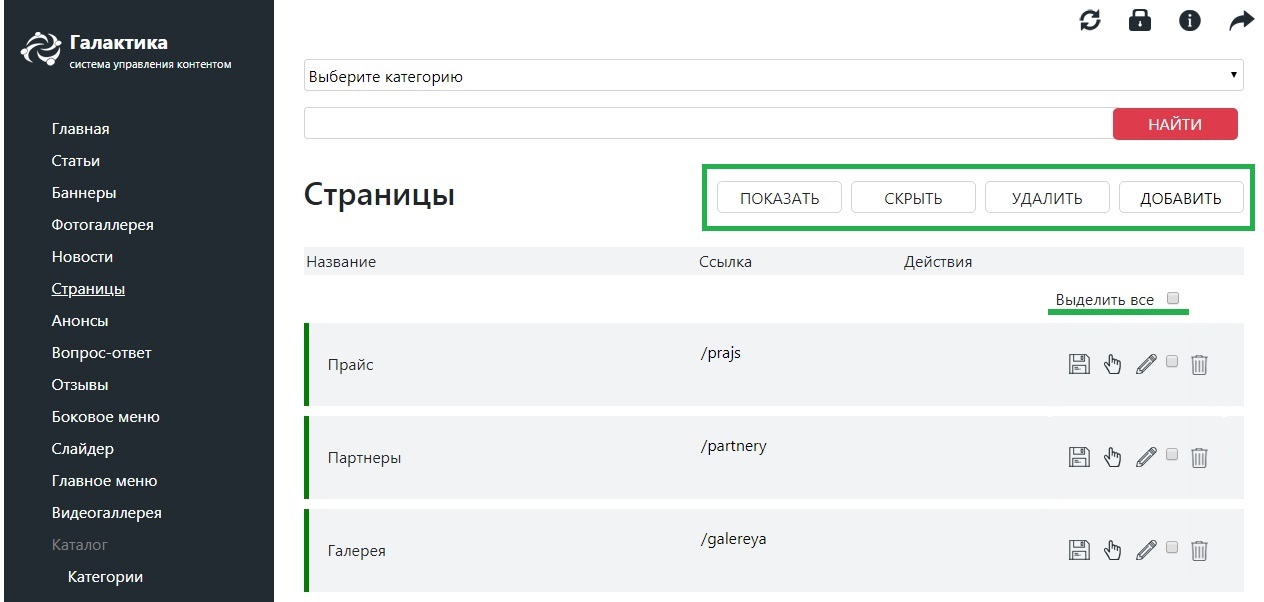Open Новости in the sidebar menu
The height and width of the screenshot is (602, 1264).
point(82,257)
